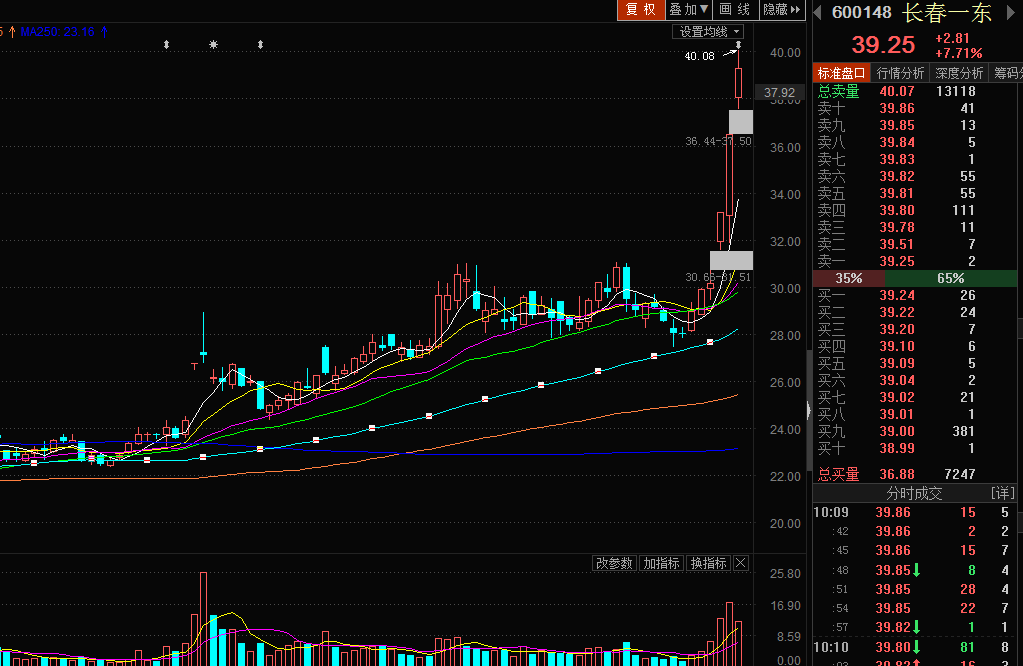Click the current price 39.25
1023x666 pixels.
coord(883,44)
